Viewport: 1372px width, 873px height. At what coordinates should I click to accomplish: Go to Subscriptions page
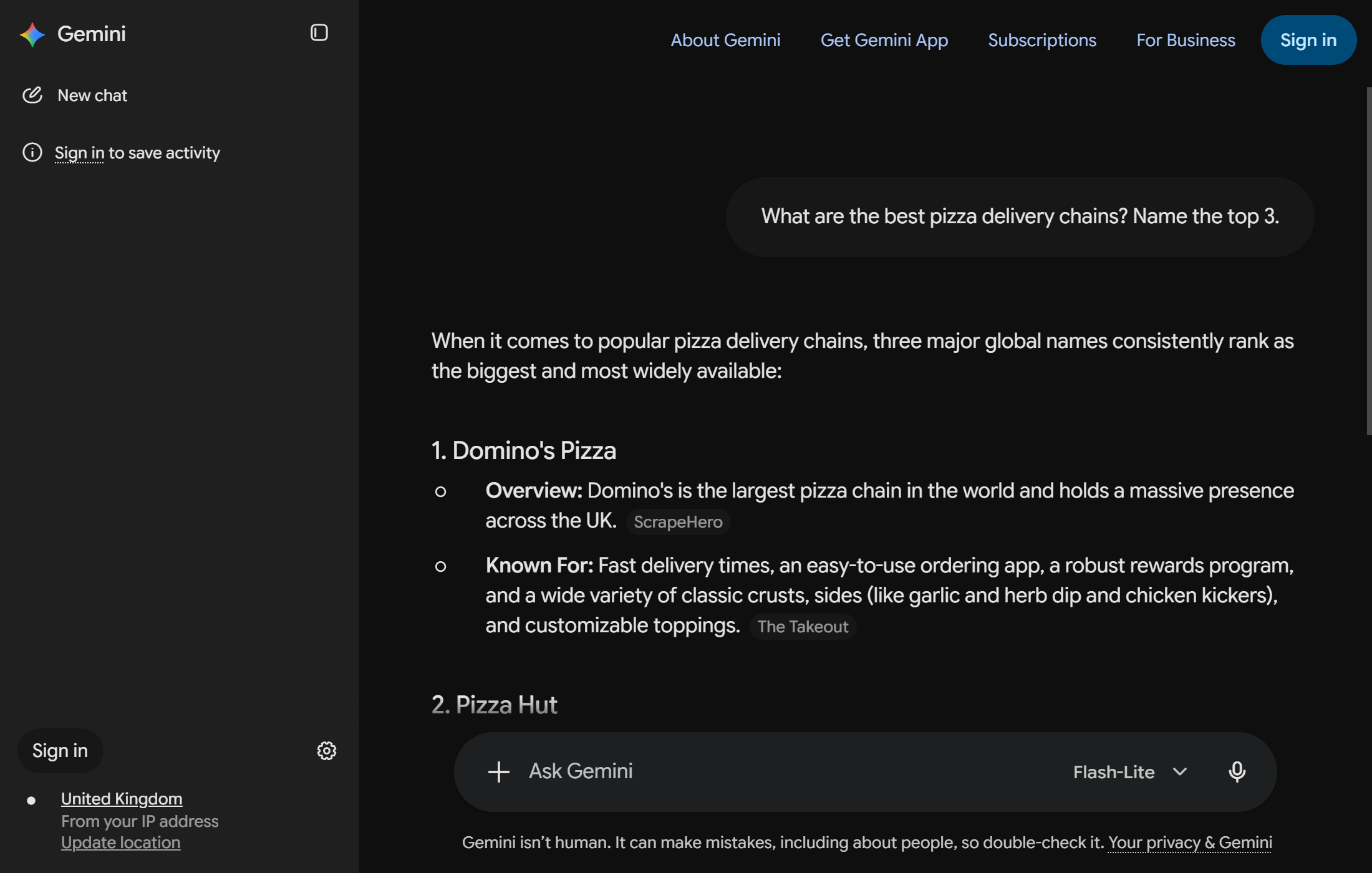click(1041, 40)
